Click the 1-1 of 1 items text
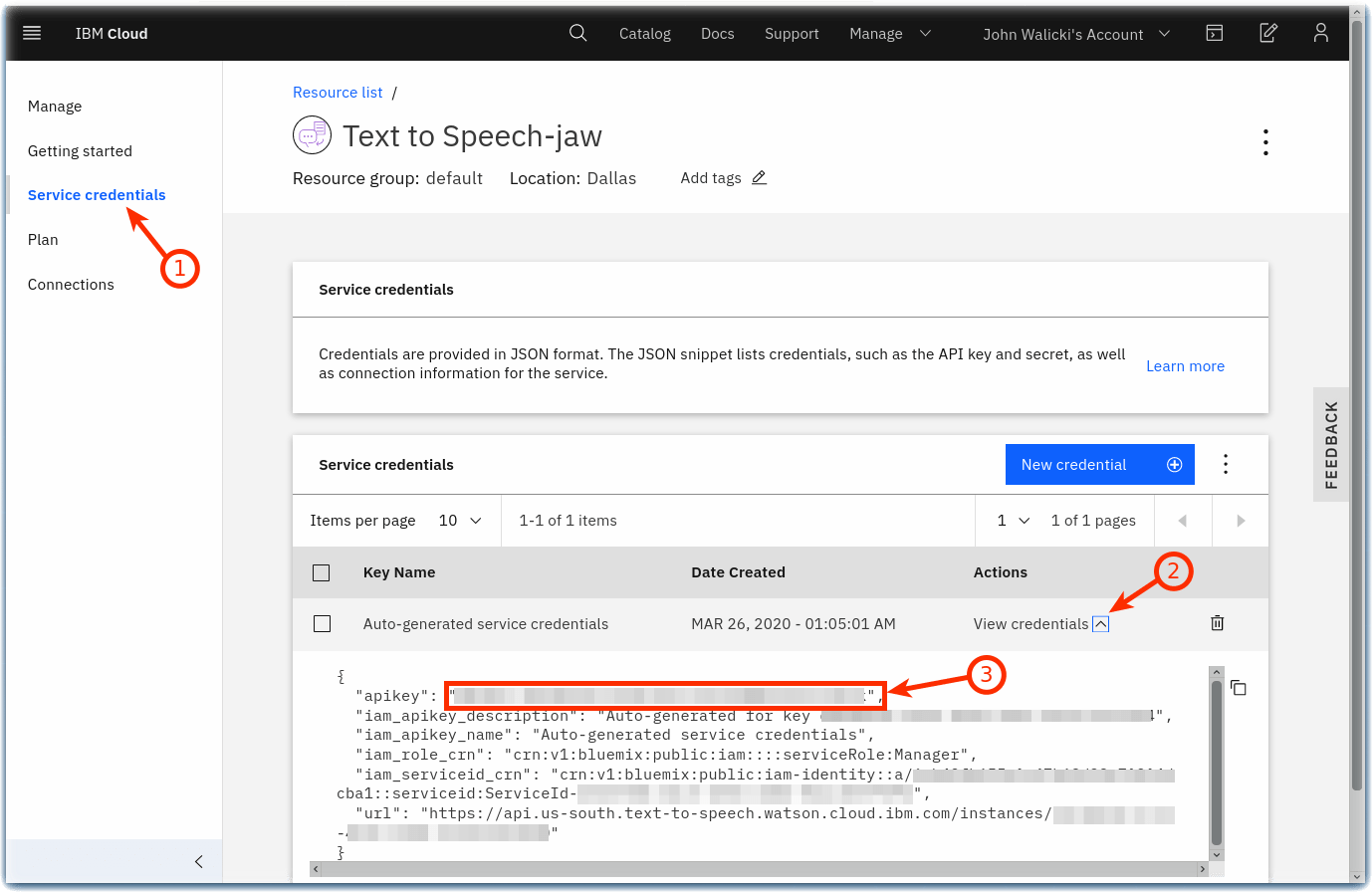The width and height of the screenshot is (1372, 892). pos(568,521)
